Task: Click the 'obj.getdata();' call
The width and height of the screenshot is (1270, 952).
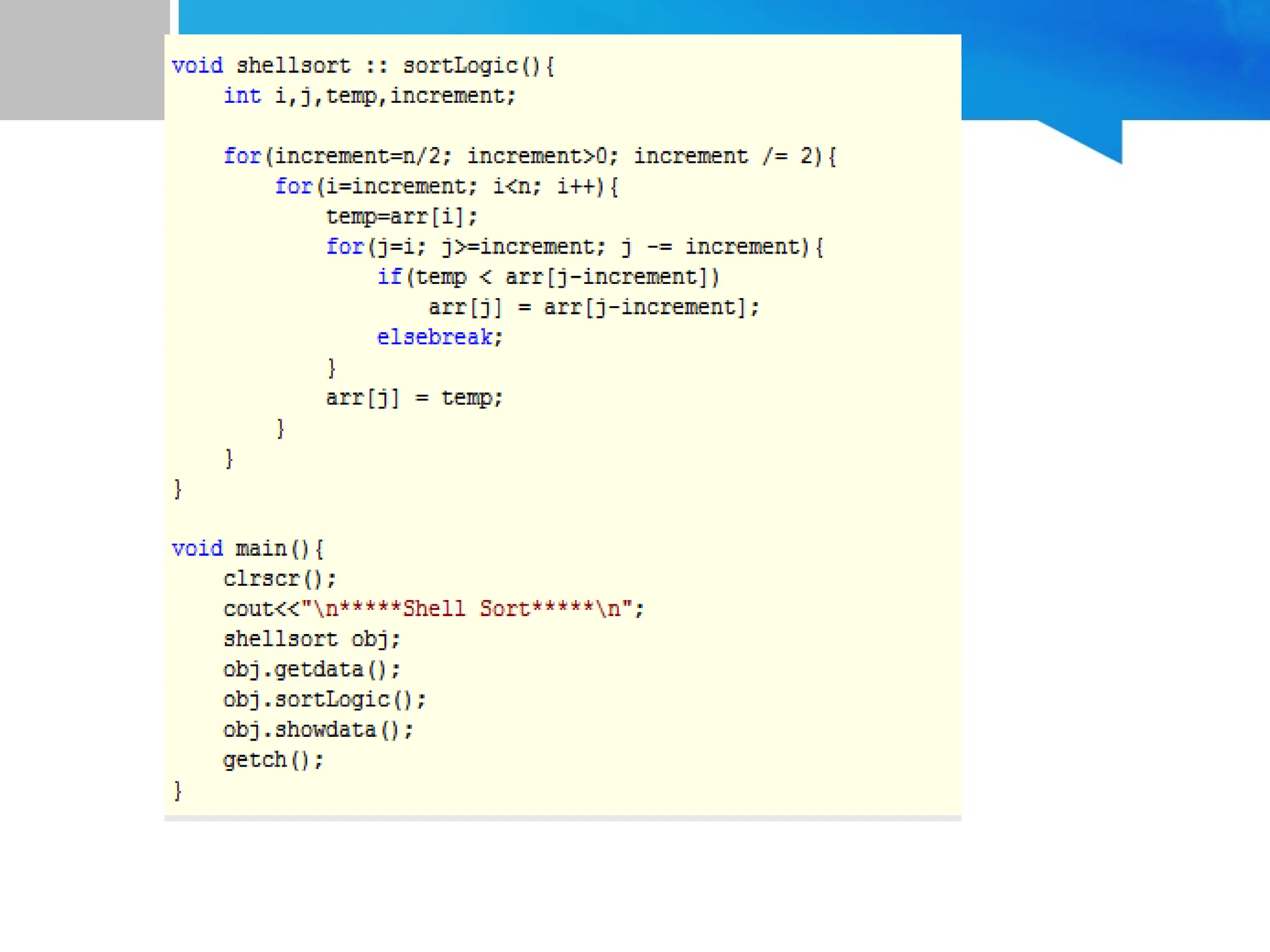Action: pos(312,670)
